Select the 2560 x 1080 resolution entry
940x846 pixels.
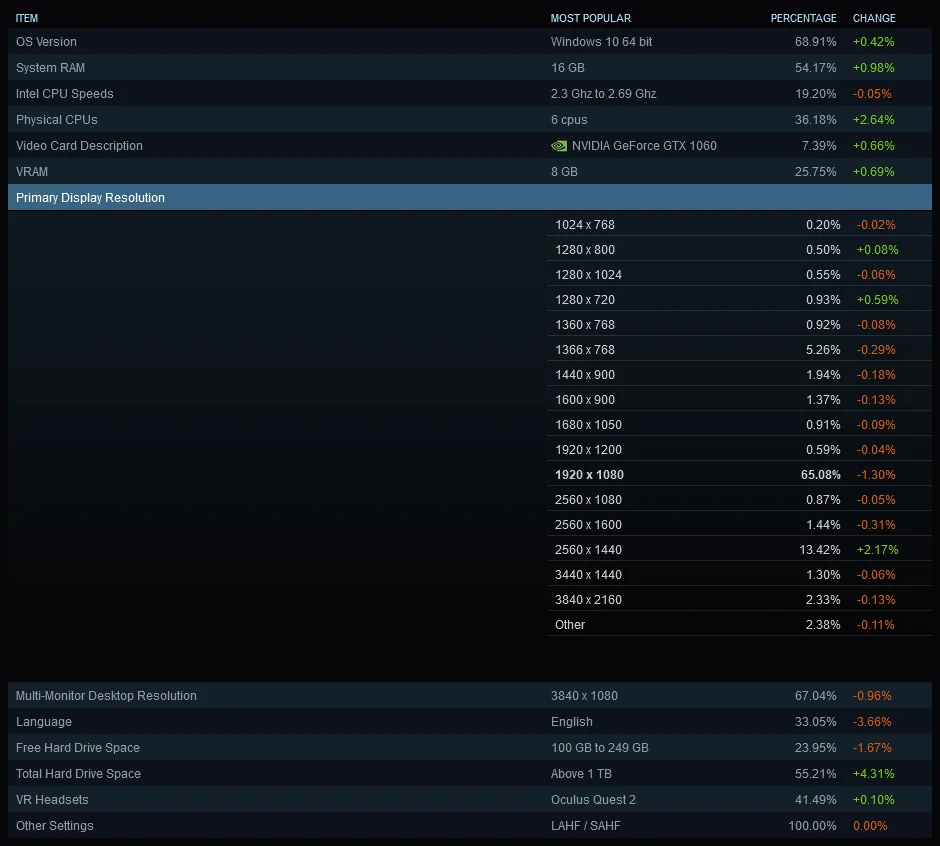tap(739, 499)
